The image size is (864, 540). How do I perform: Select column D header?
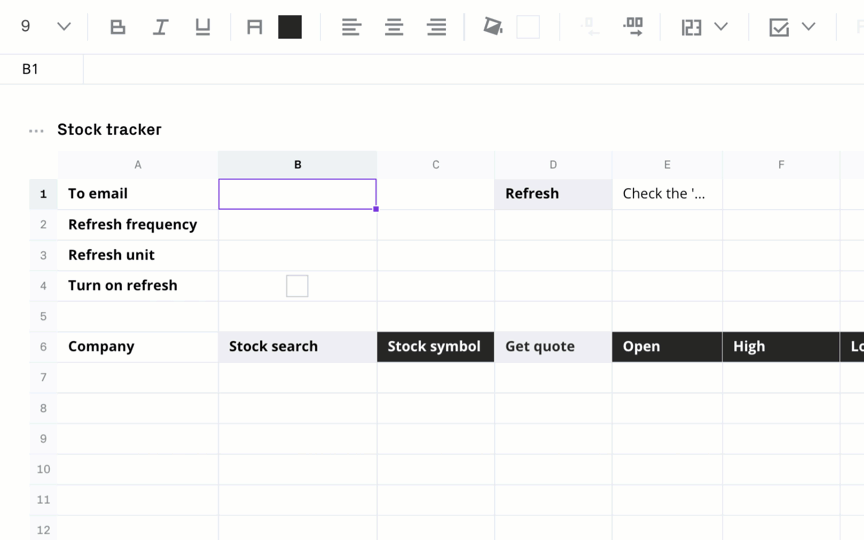click(x=553, y=165)
